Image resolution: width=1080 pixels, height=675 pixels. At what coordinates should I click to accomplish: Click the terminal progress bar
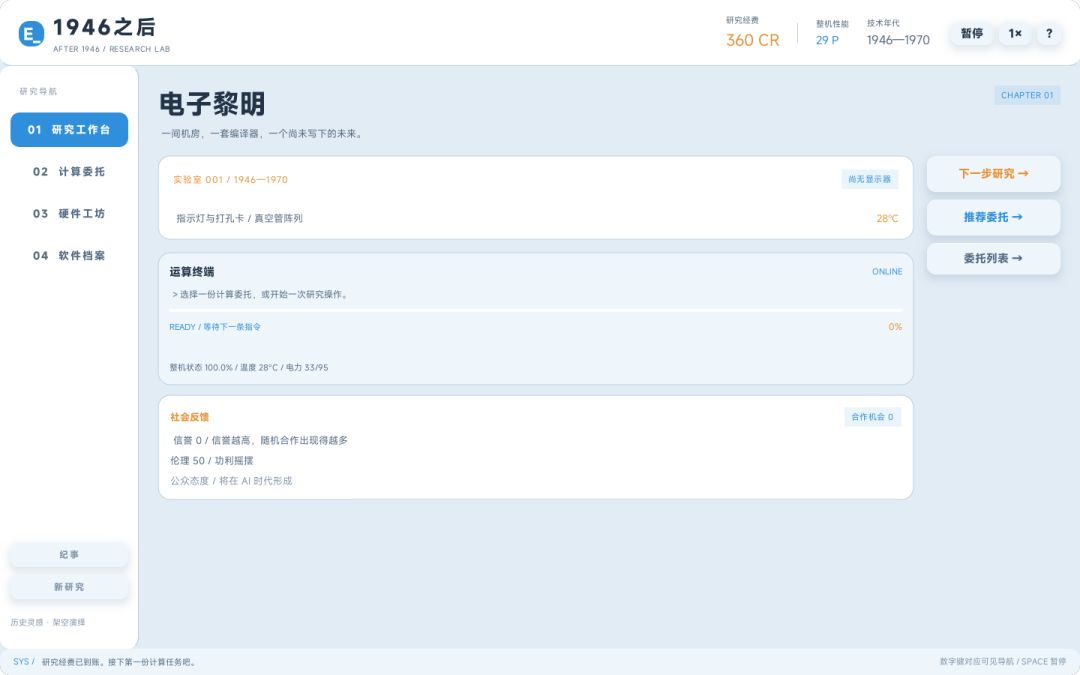(x=536, y=311)
